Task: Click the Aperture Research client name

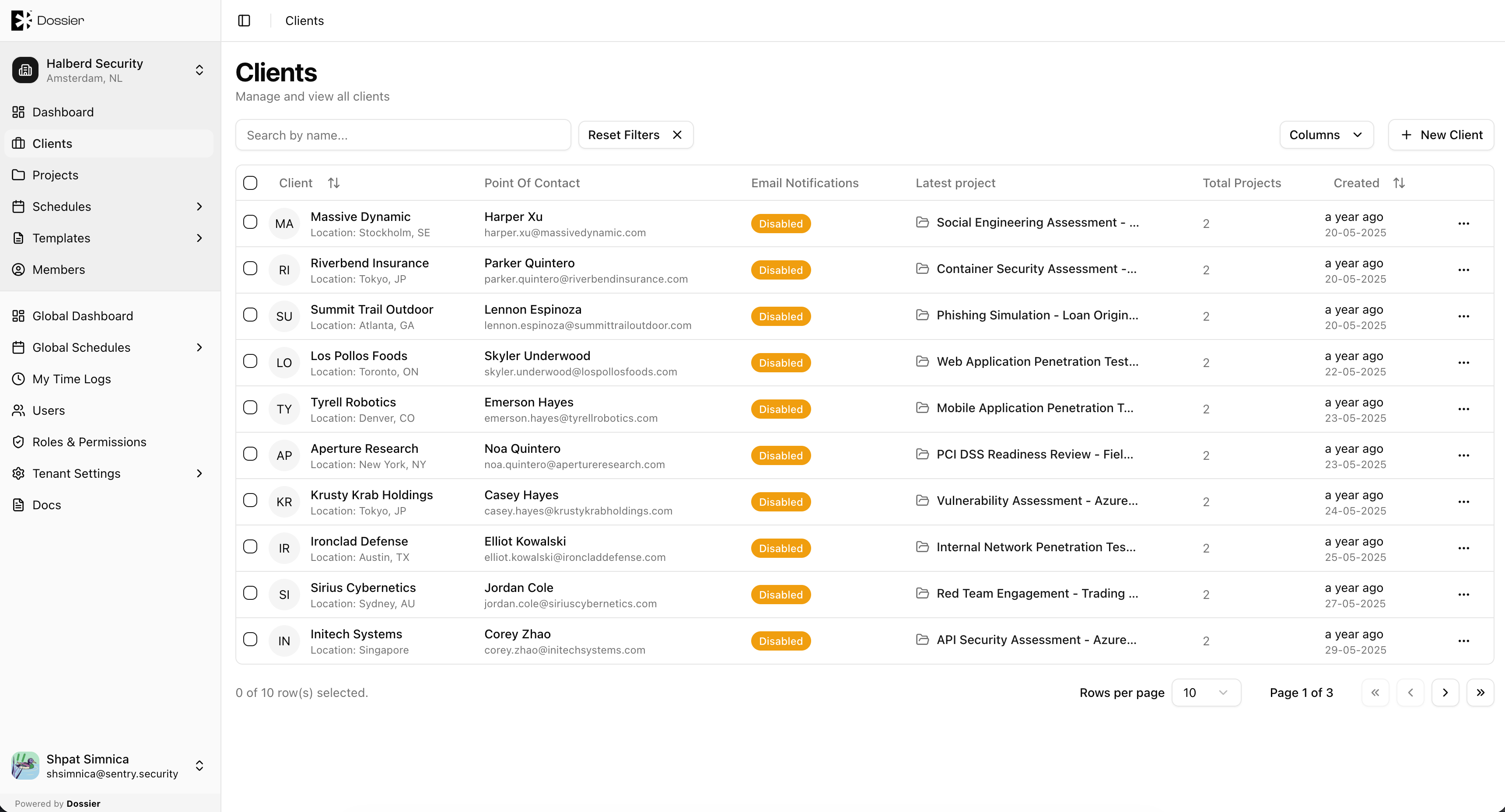Action: pos(364,448)
